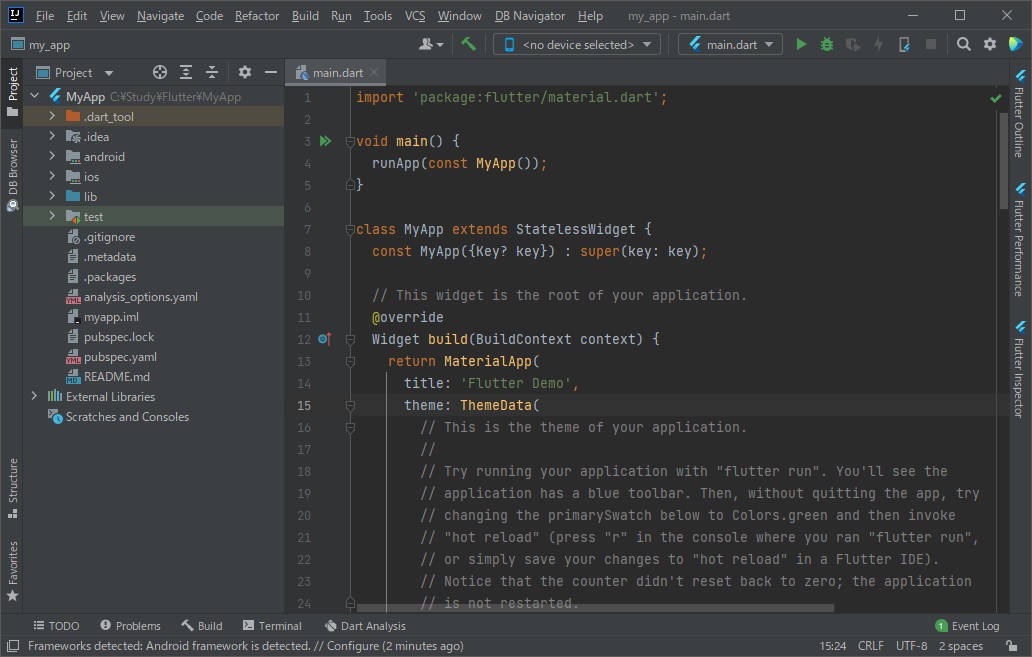Viewport: 1032px width, 657px height.
Task: Toggle tool window bars icon at bottom-left corner
Action: [x=13, y=646]
